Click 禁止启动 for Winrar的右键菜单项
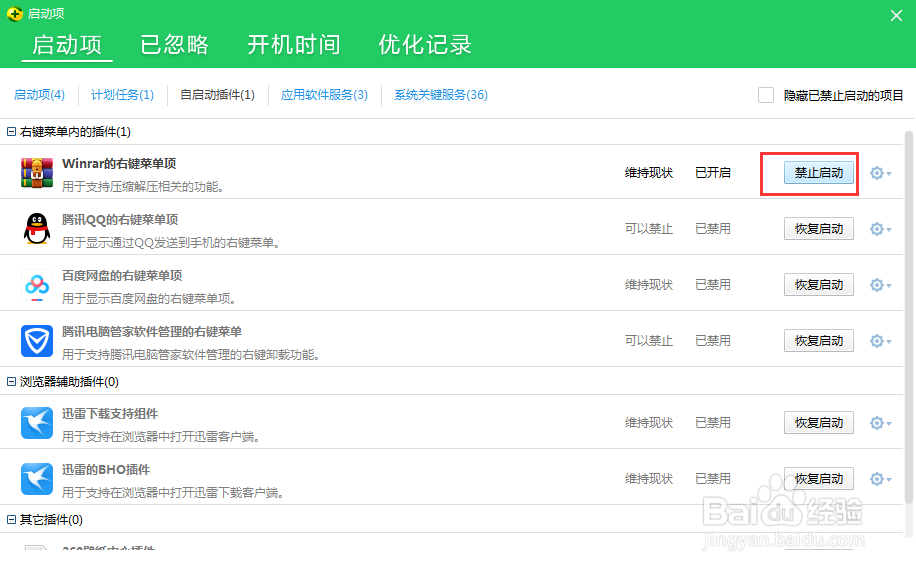916x572 pixels. pos(818,173)
